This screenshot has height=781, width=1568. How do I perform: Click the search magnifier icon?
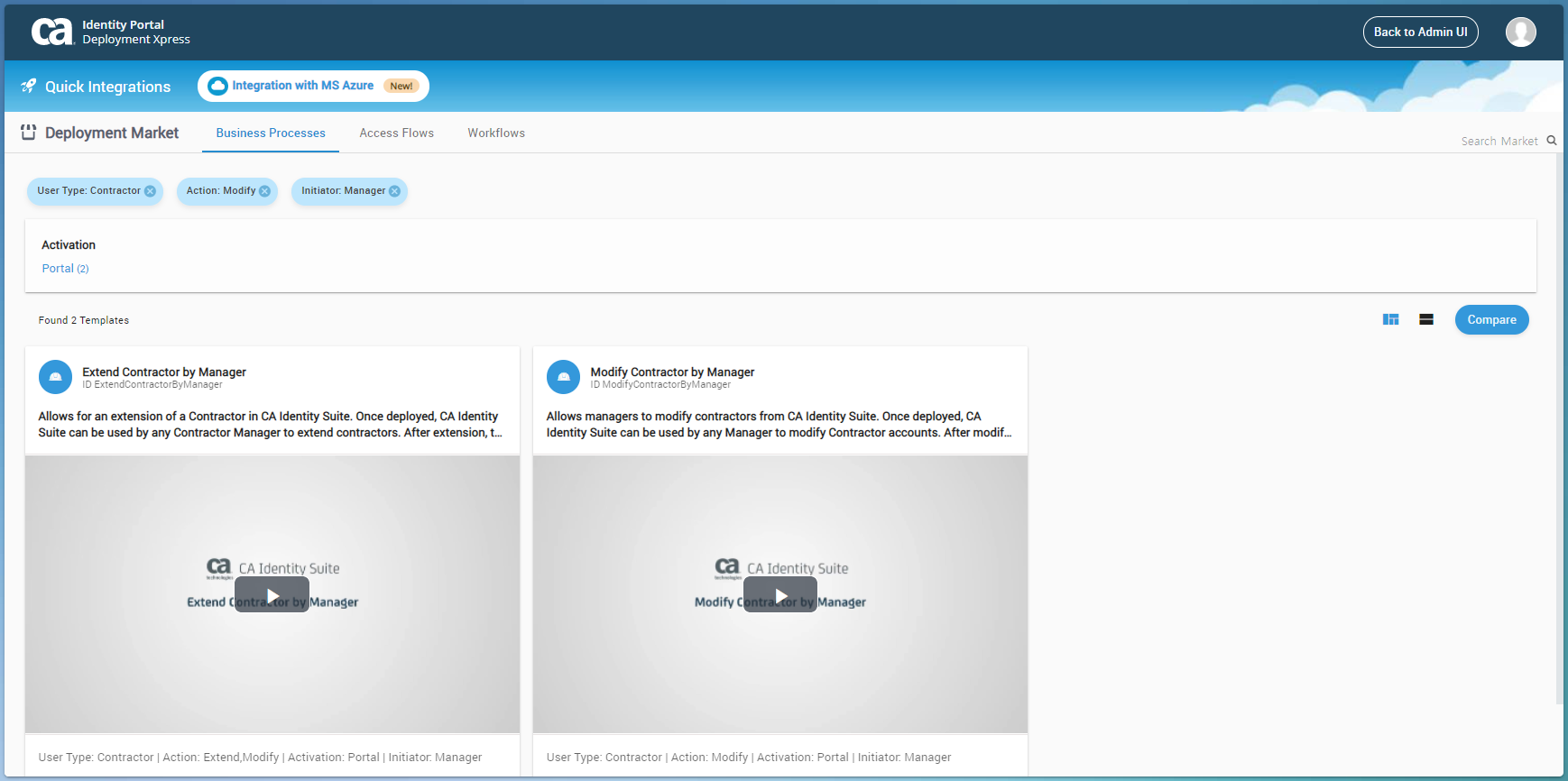[1552, 141]
